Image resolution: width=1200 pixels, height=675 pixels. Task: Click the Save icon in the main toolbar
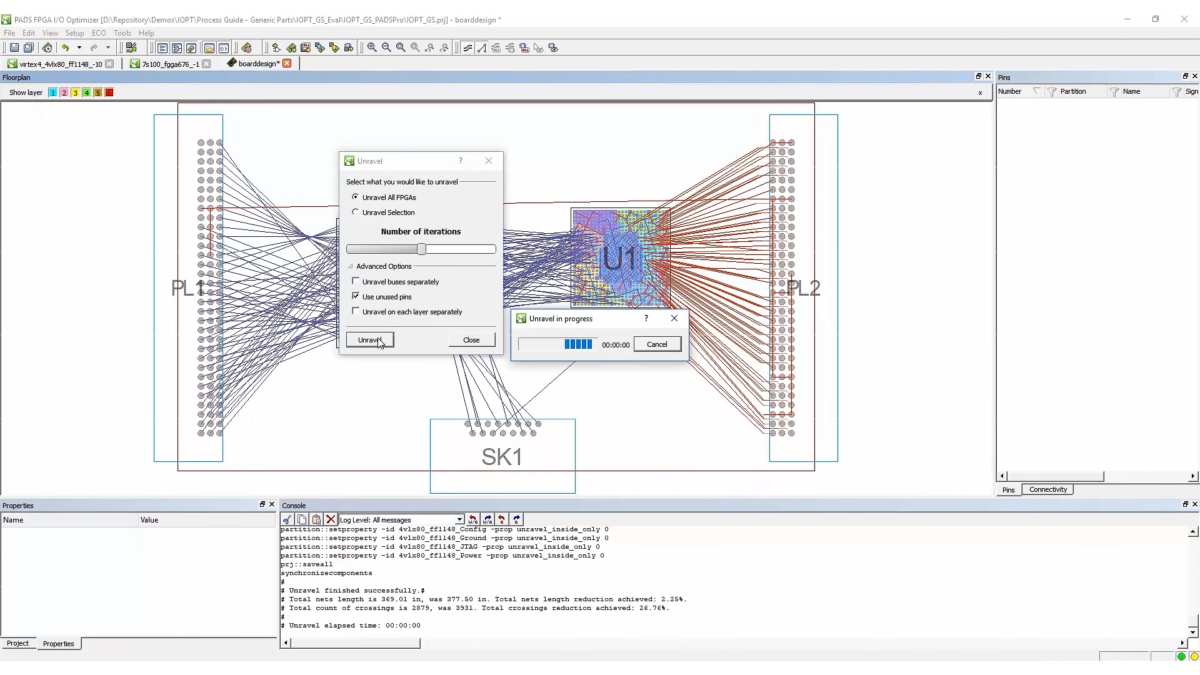point(14,48)
